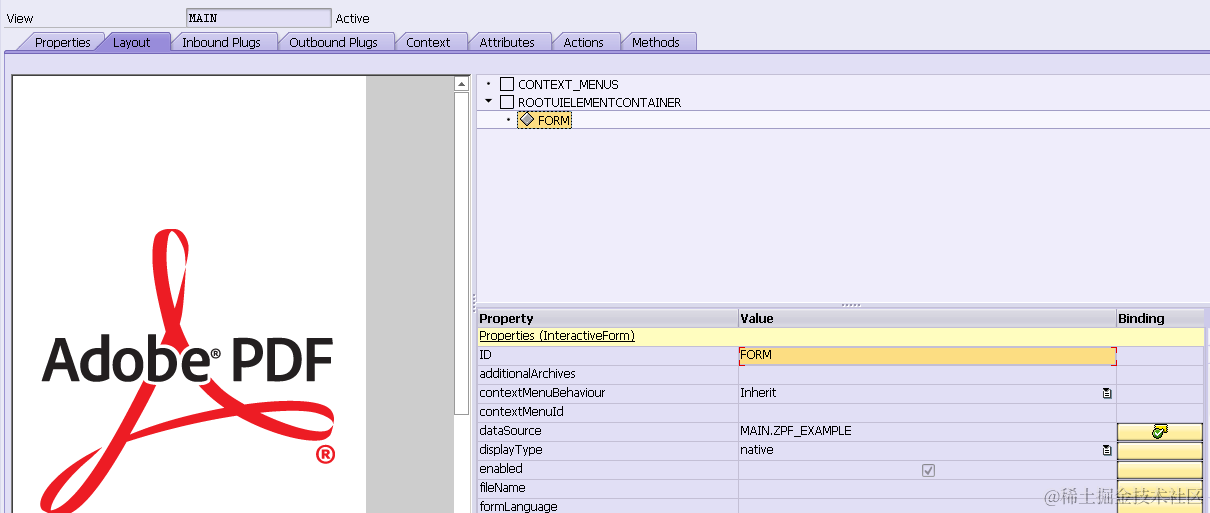This screenshot has width=1210, height=513.
Task: Click the fileName property name
Action: [x=502, y=488]
